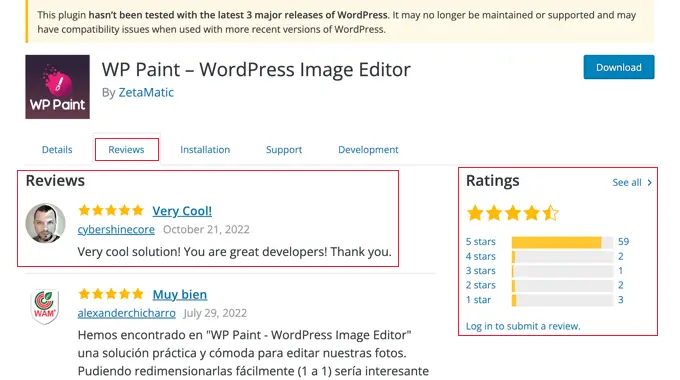
Task: Click the Ratings section heading
Action: [x=493, y=180]
